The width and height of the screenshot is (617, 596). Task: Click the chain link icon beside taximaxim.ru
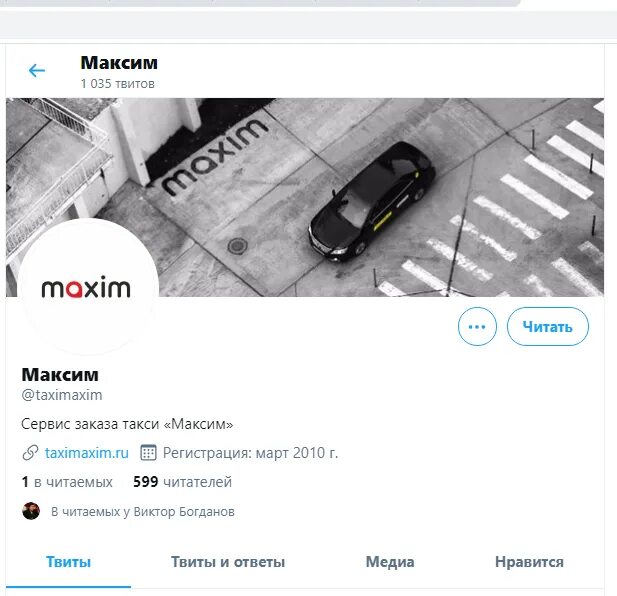[30, 453]
